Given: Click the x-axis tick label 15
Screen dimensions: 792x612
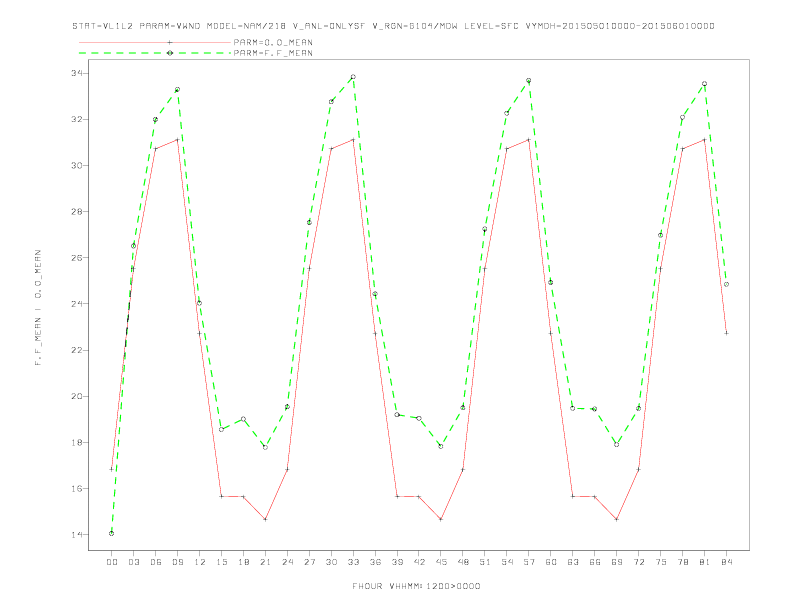Looking at the screenshot, I should (x=221, y=562).
